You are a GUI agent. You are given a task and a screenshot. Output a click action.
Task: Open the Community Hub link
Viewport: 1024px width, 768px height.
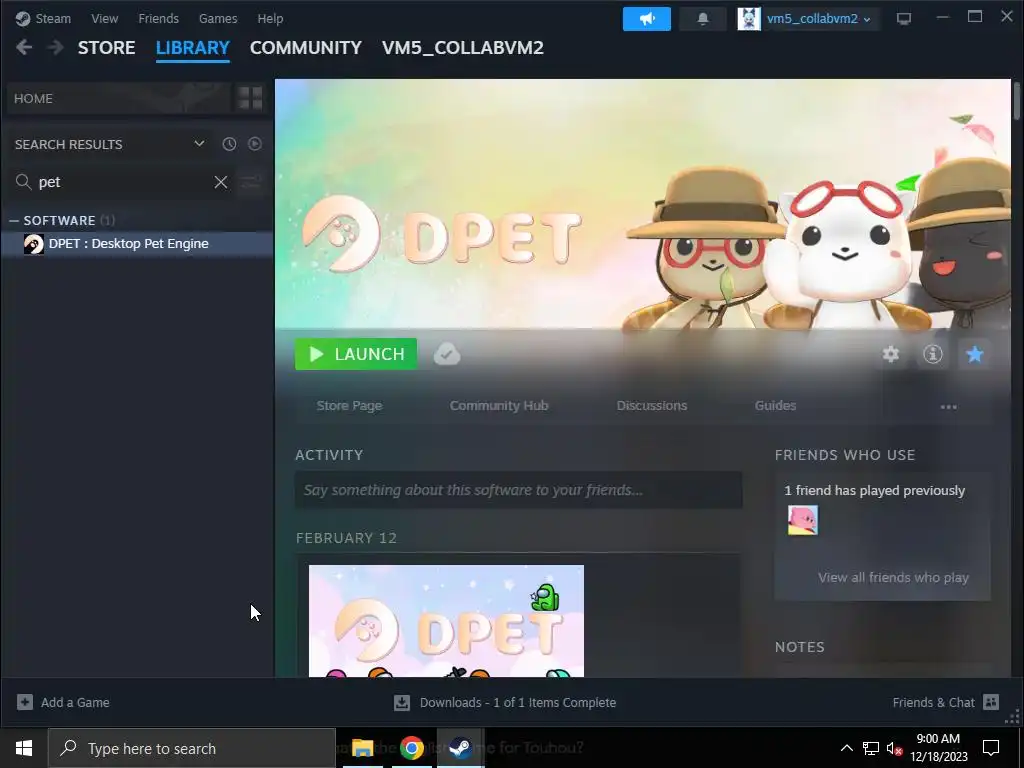pyautogui.click(x=499, y=406)
